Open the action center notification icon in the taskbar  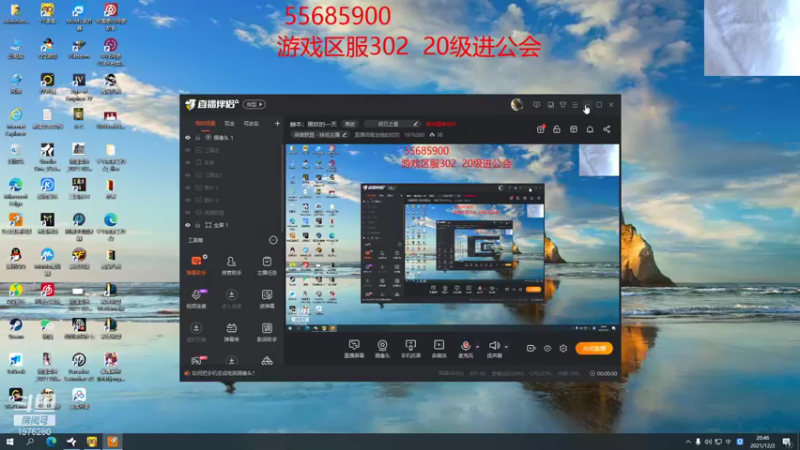(x=787, y=442)
